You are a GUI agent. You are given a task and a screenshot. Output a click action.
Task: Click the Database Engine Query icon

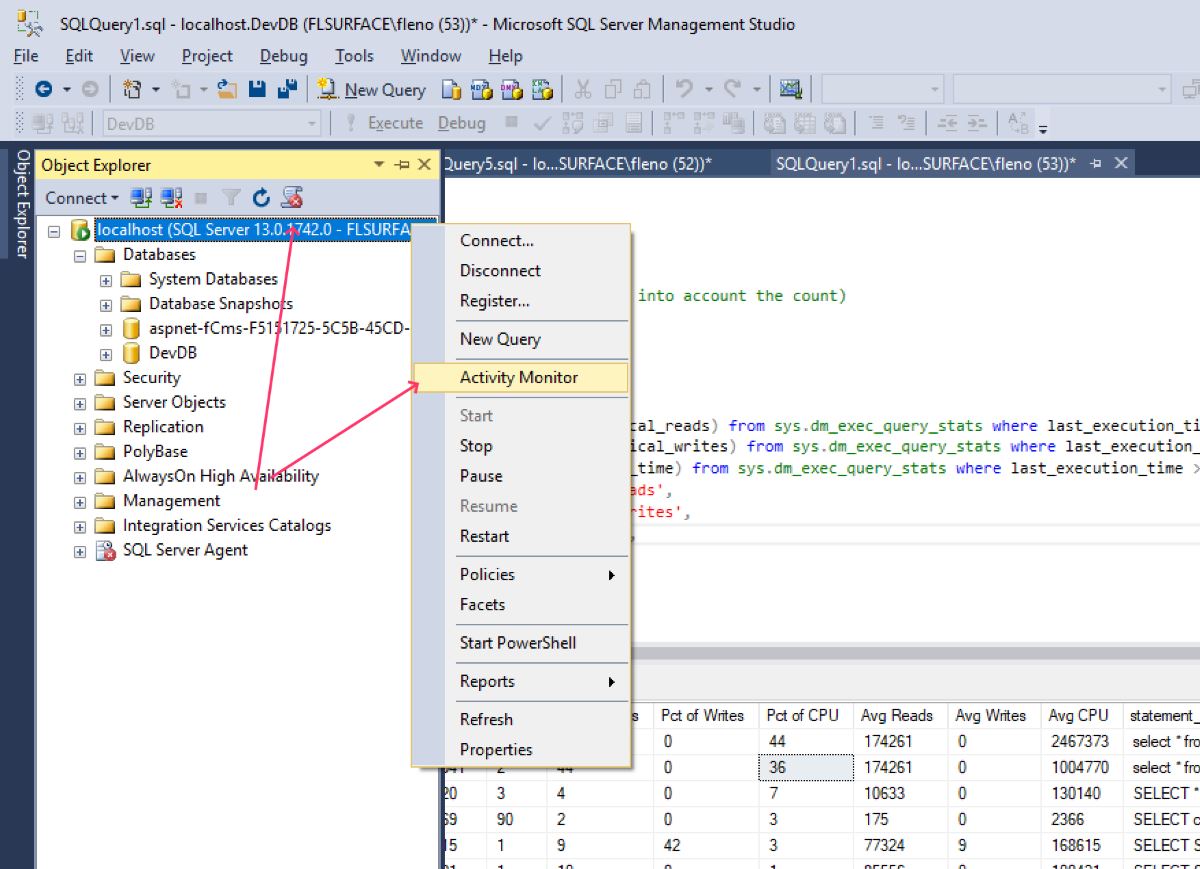(x=451, y=89)
